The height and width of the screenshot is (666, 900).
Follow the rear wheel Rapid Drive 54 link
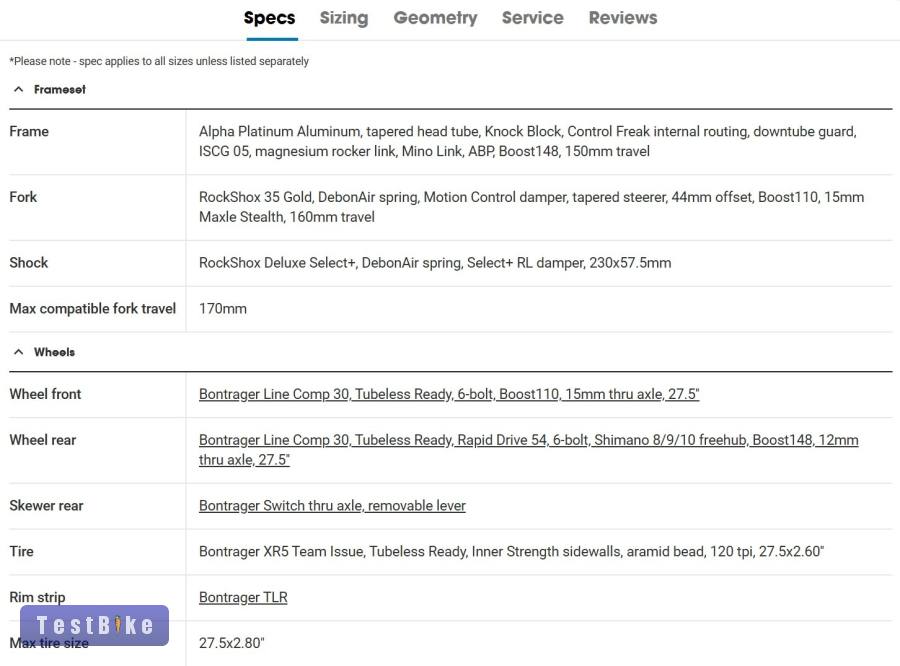pos(528,440)
